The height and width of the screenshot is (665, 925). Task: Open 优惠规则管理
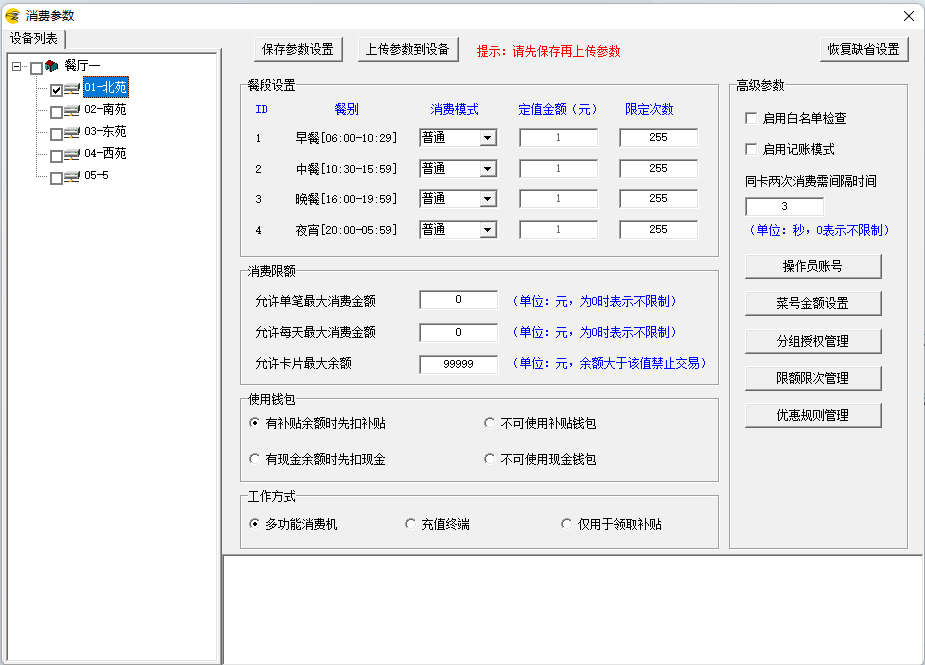[813, 415]
